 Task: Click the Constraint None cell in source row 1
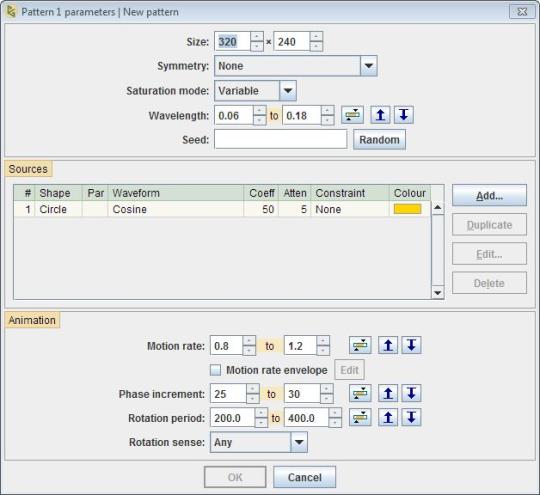click(x=350, y=209)
